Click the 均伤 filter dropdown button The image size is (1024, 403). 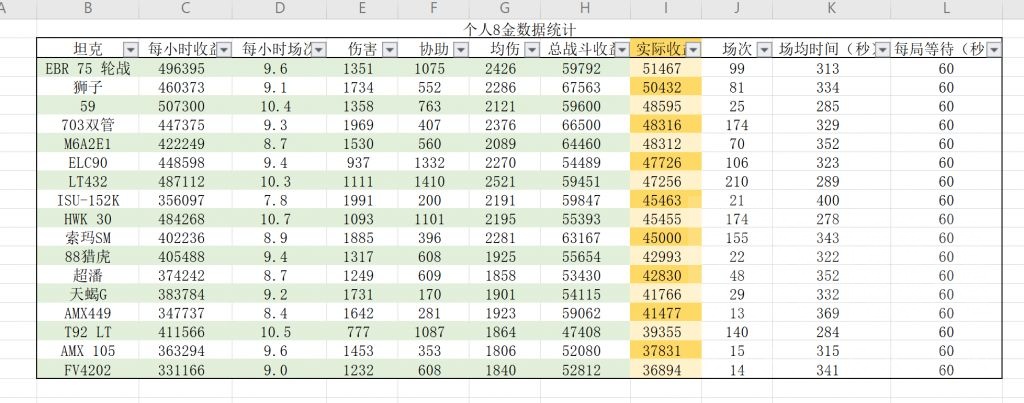530,50
